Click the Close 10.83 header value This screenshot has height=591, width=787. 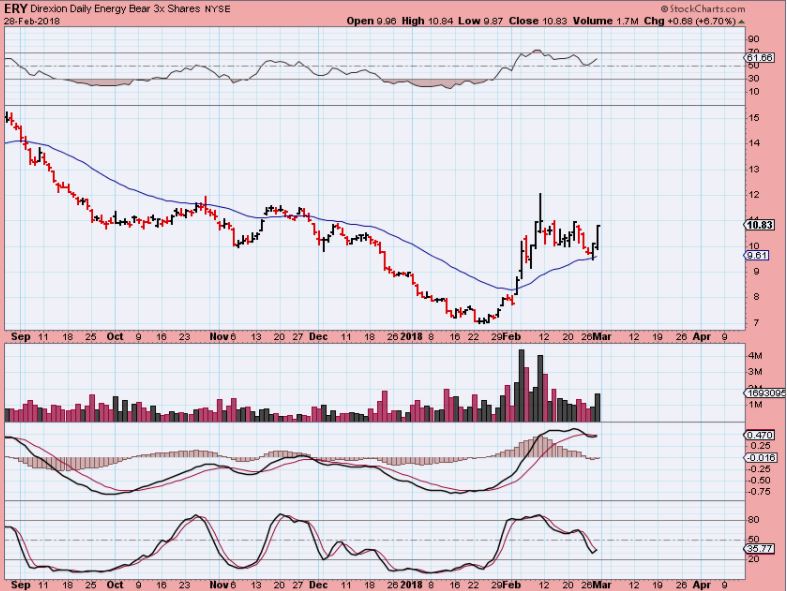click(538, 21)
